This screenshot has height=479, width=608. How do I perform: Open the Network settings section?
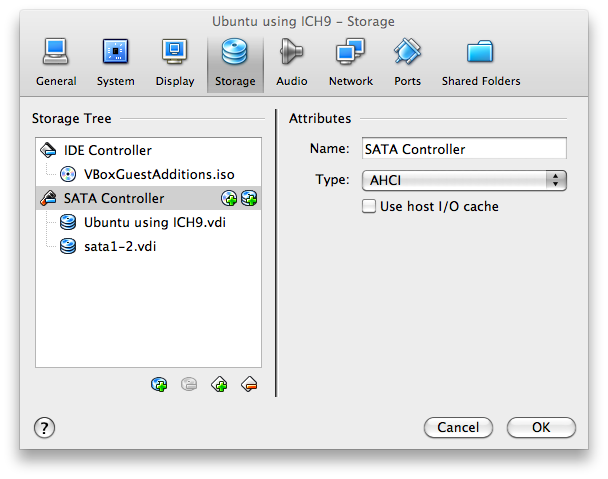(x=350, y=62)
